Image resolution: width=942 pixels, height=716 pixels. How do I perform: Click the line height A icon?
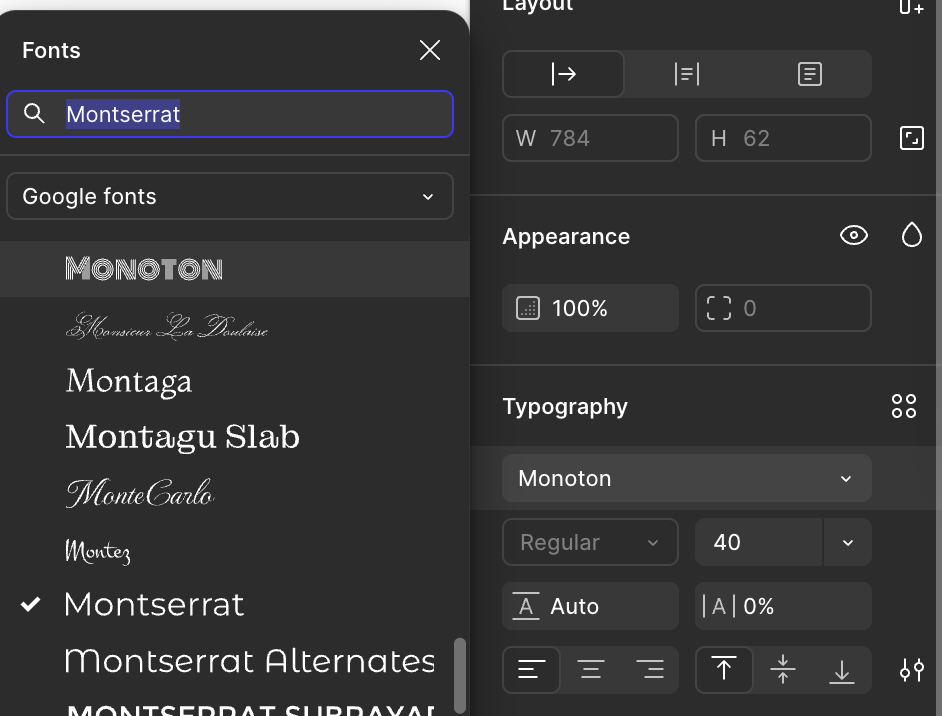526,606
